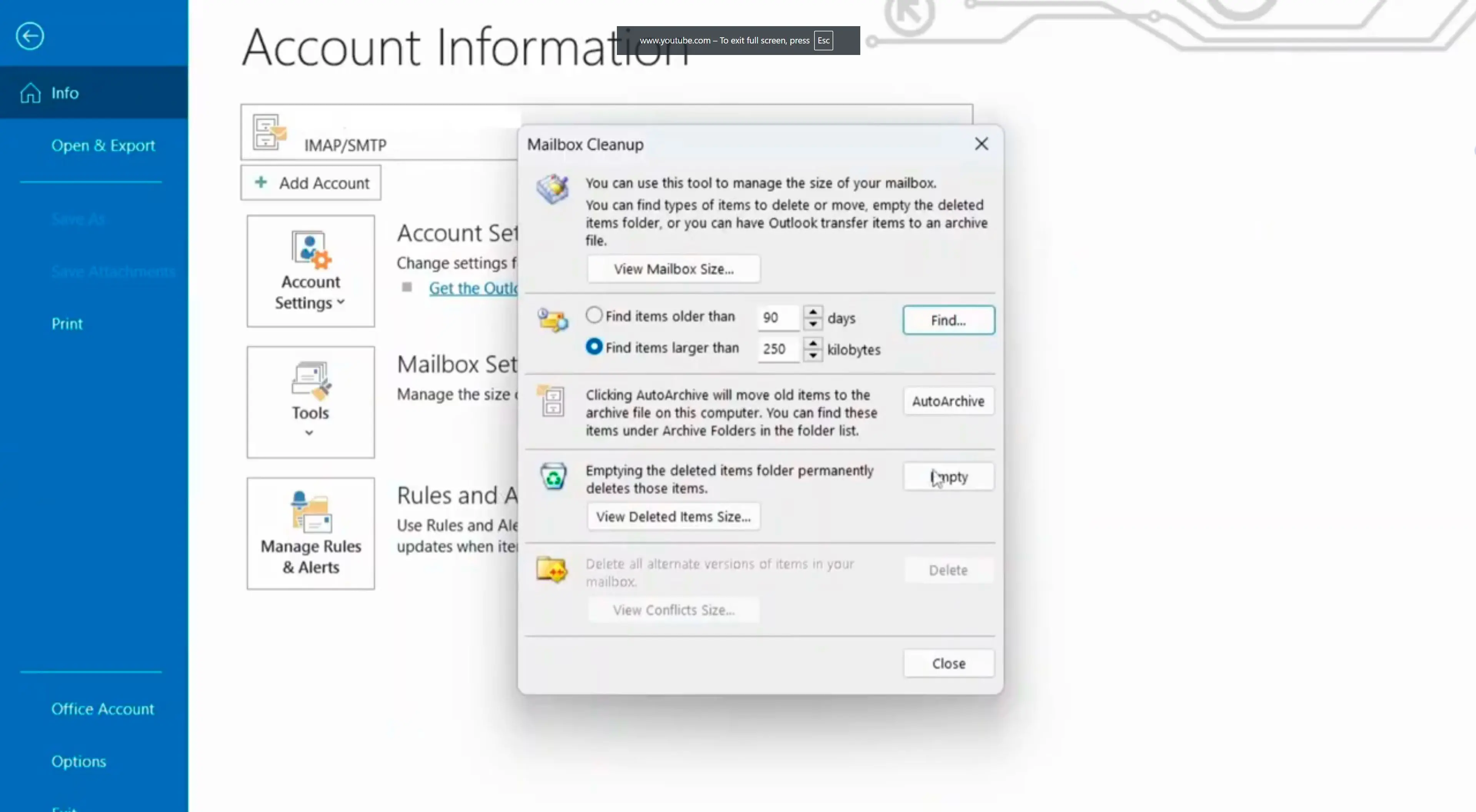The width and height of the screenshot is (1476, 812).
Task: Click the Find button
Action: 949,320
